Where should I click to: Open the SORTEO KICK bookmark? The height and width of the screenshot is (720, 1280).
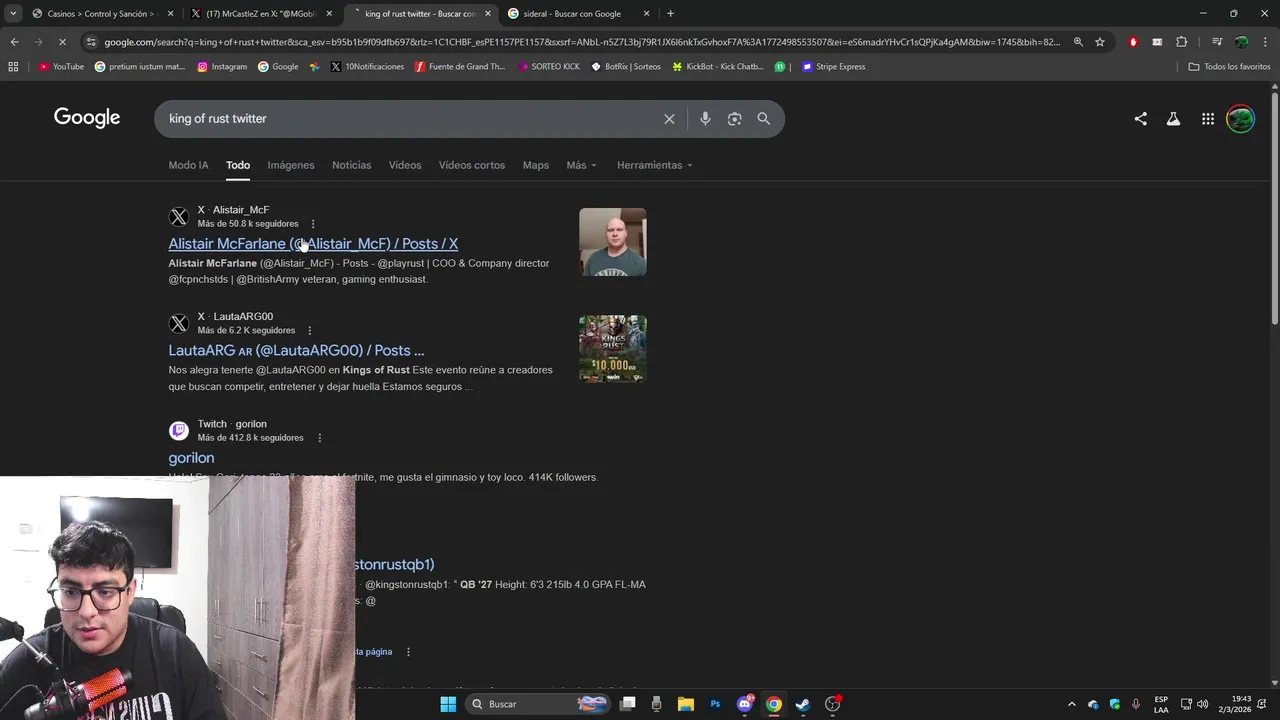point(549,67)
